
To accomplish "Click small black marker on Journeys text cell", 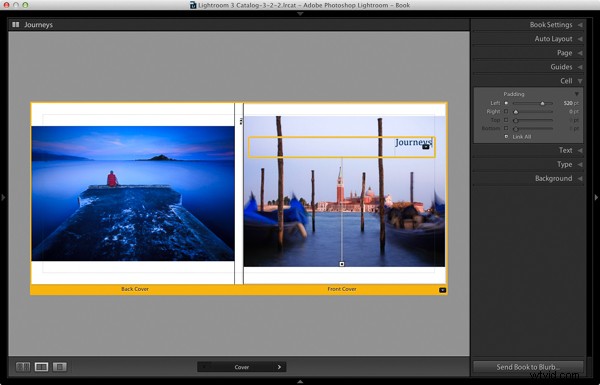I will click(426, 147).
